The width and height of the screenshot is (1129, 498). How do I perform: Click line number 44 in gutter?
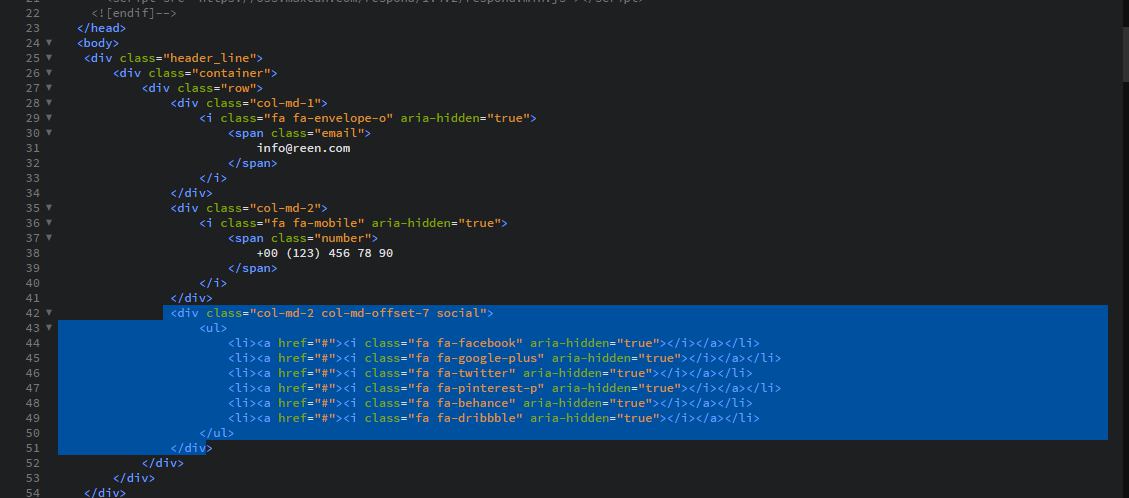(x=32, y=343)
